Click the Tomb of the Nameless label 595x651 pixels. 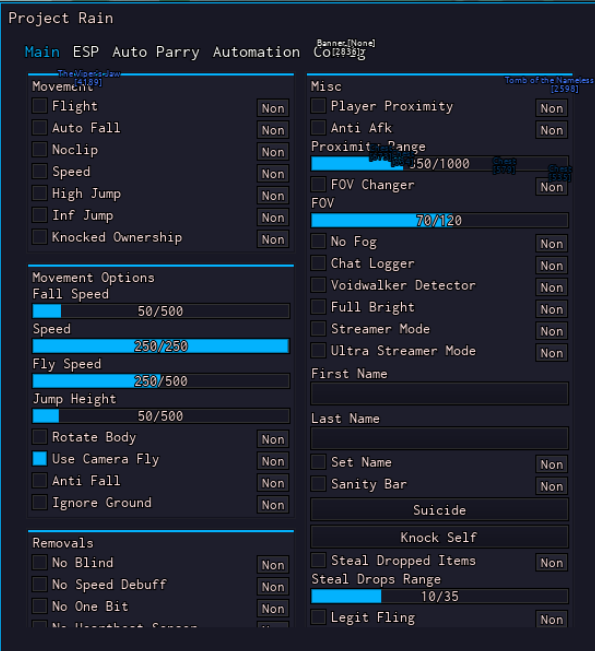point(549,80)
